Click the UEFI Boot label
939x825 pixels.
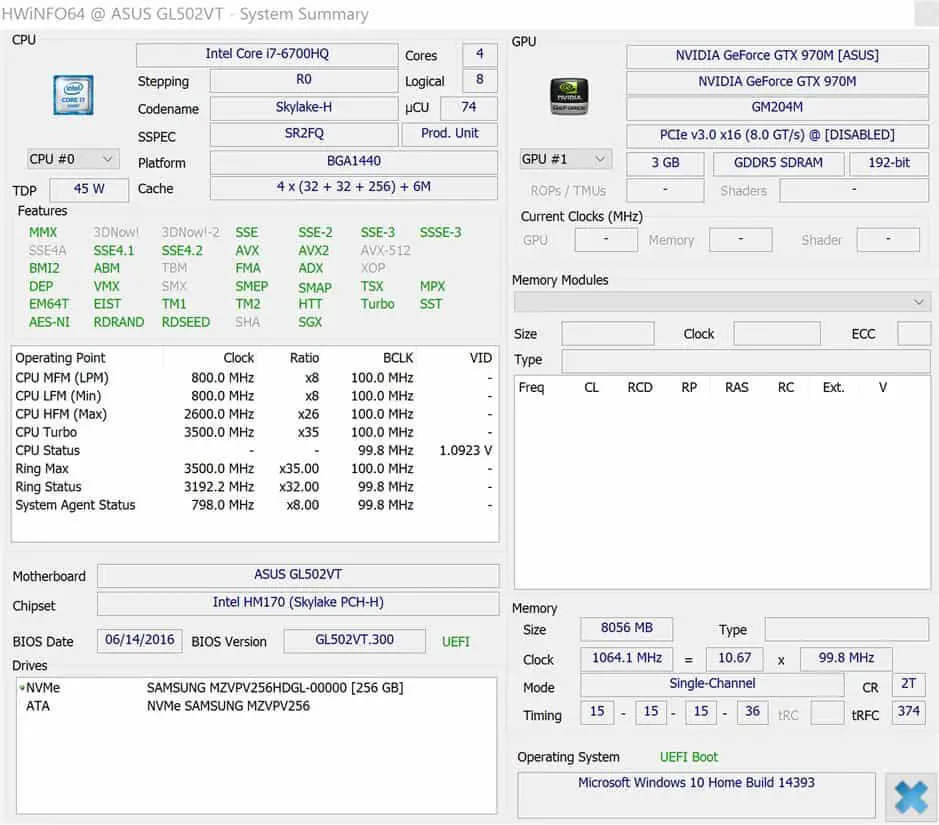(x=689, y=757)
